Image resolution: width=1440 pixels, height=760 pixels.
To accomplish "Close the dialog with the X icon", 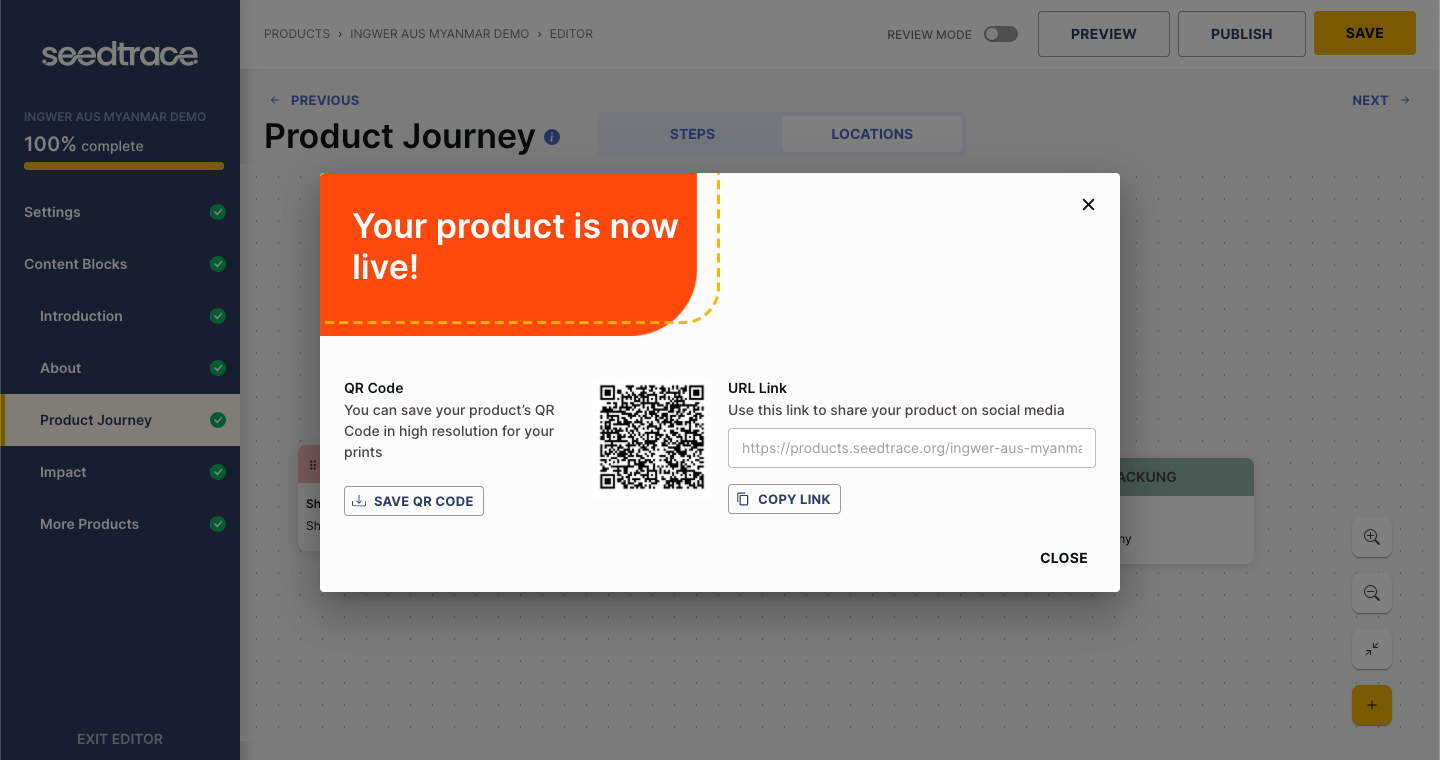I will 1089,205.
